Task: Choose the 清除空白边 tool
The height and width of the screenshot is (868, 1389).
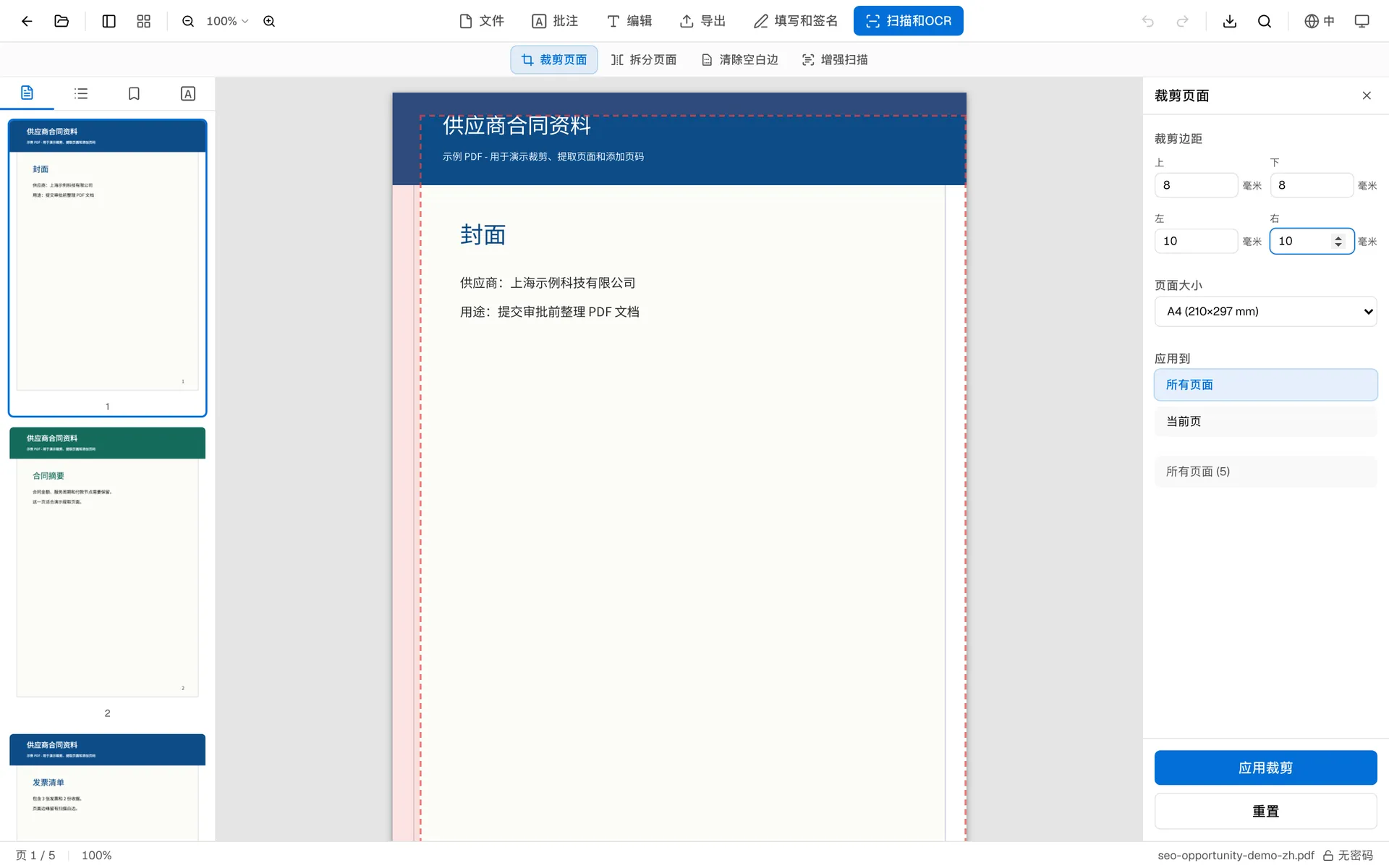Action: point(740,59)
